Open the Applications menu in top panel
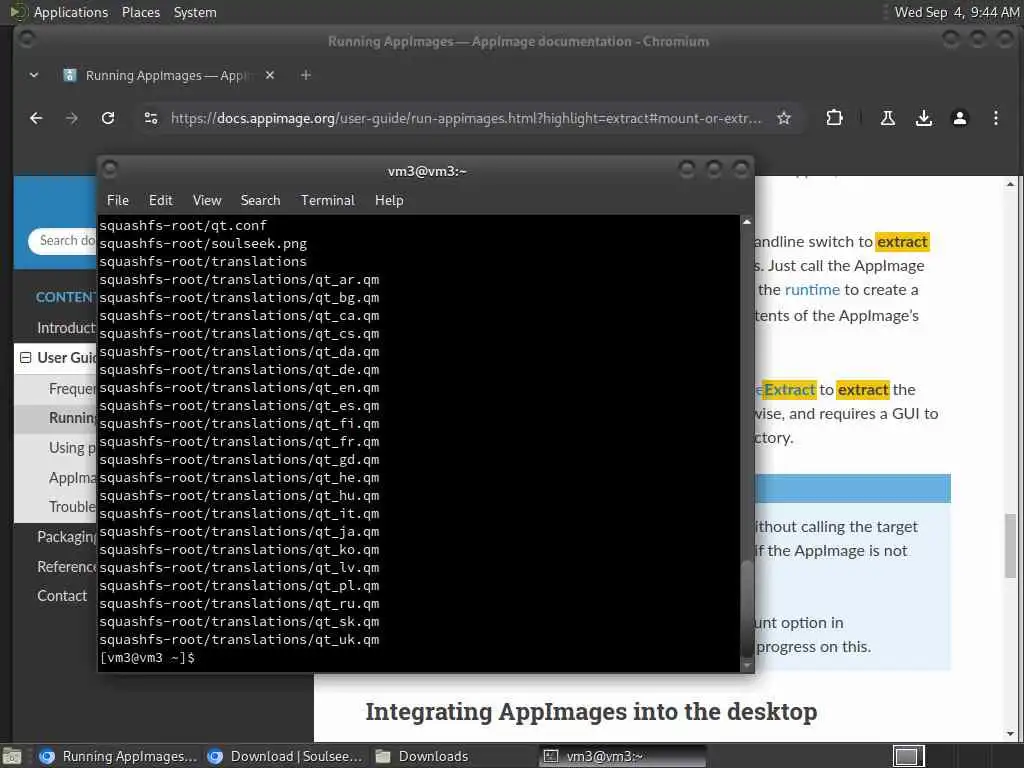The height and width of the screenshot is (768, 1024). pos(71,12)
